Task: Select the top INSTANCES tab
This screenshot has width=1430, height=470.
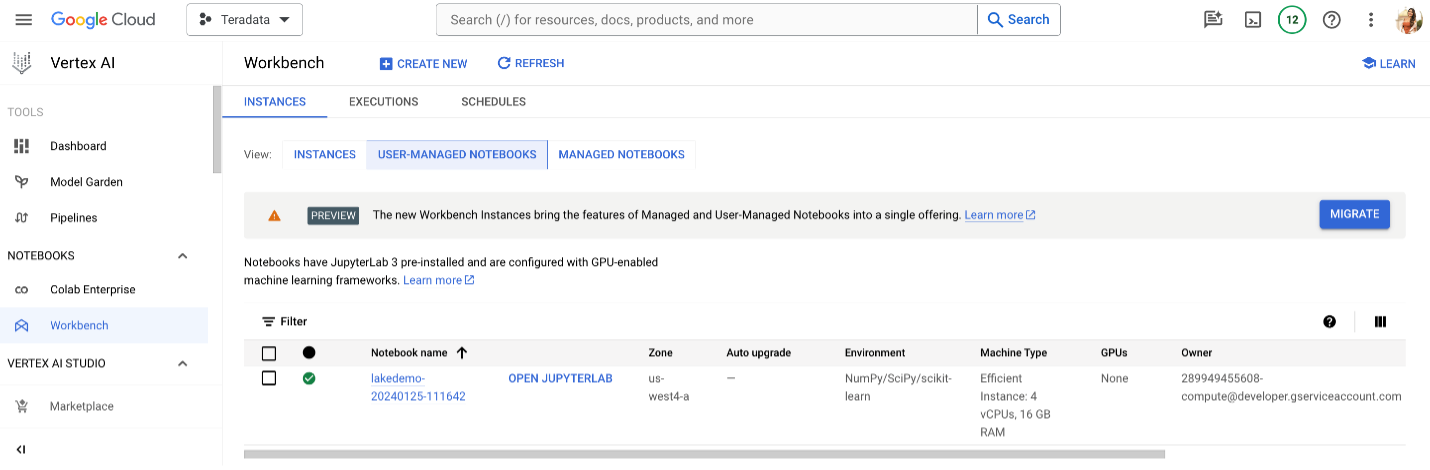Action: [x=275, y=102]
